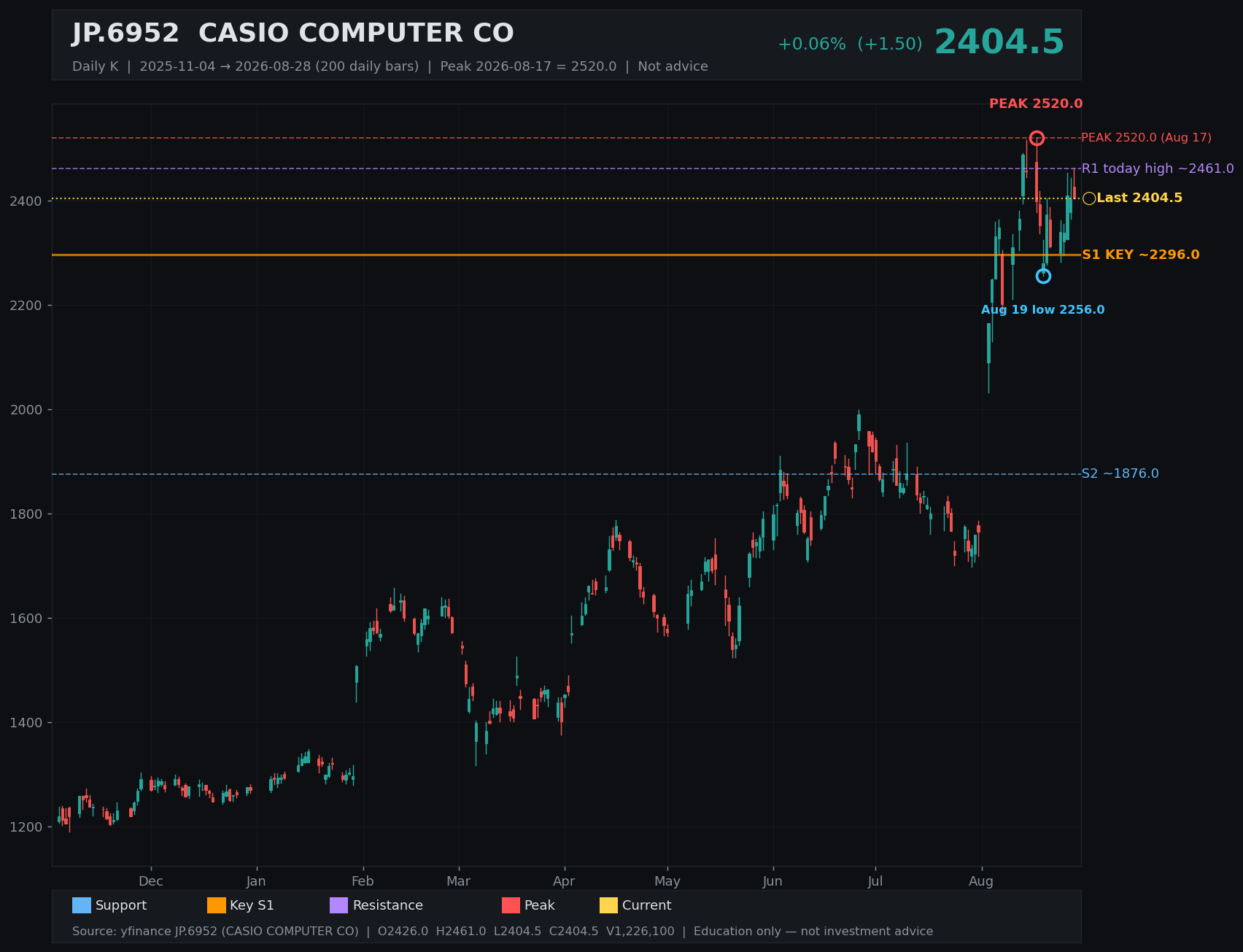Click the yfinance source footer line
The width and height of the screenshot is (1243, 952).
pos(503,932)
